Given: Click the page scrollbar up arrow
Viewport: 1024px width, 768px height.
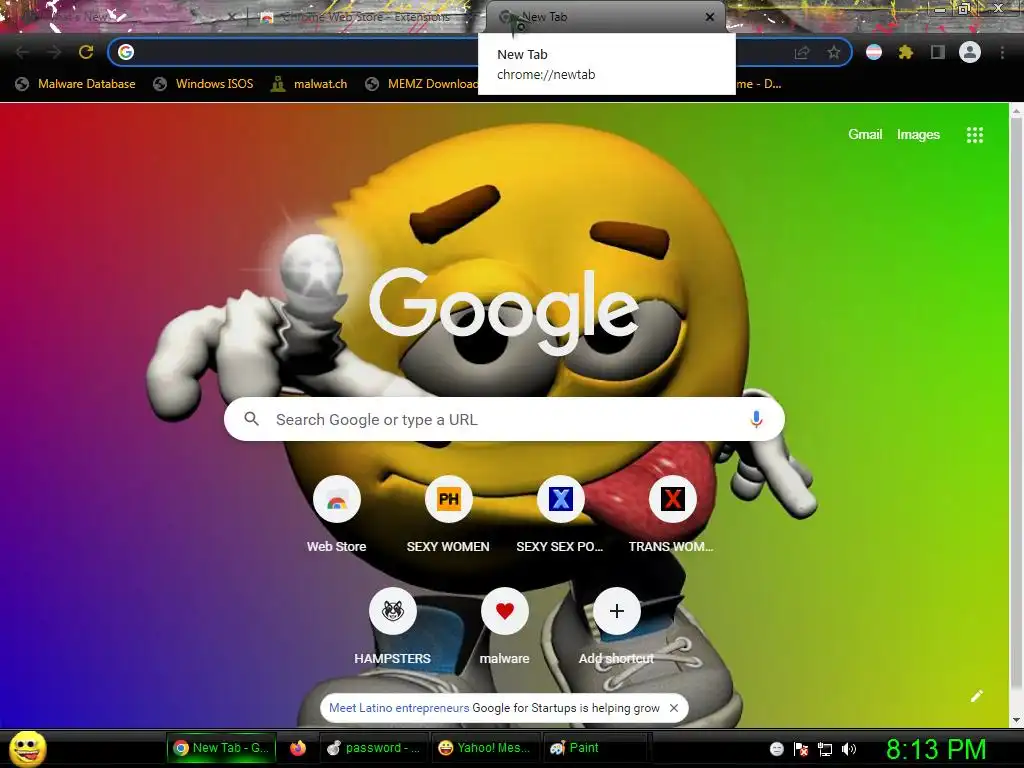Looking at the screenshot, I should click(1016, 111).
